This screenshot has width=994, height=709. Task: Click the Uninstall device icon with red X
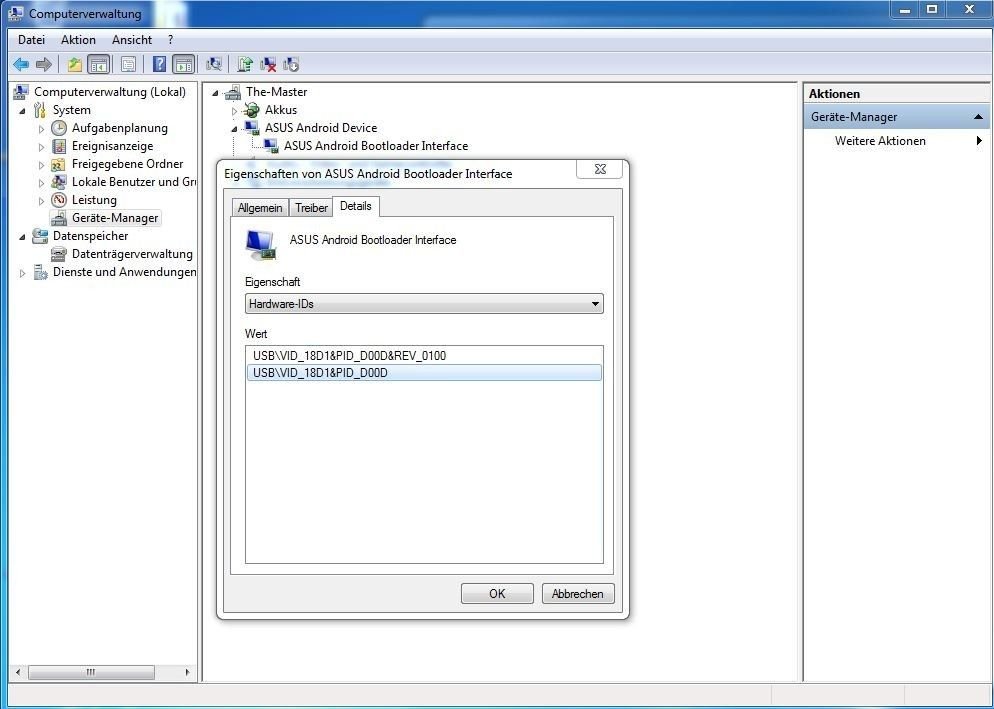pos(268,64)
